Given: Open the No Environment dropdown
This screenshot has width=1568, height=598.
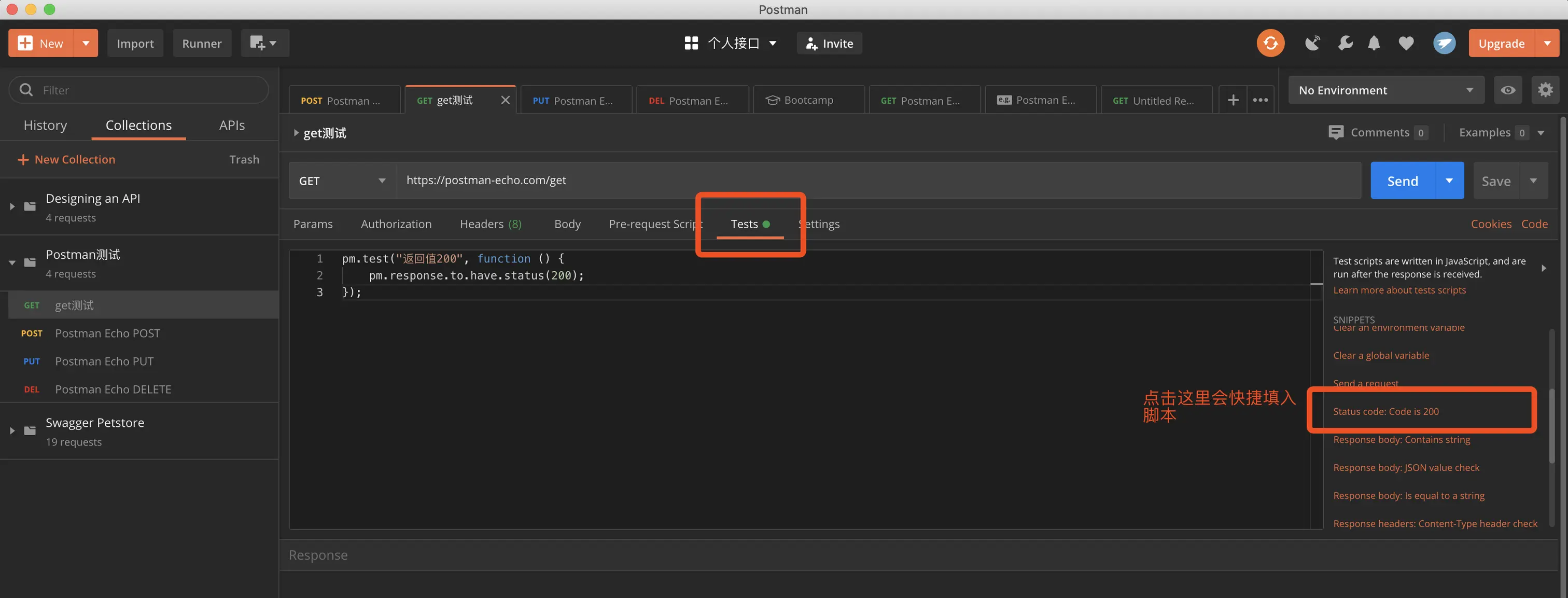Looking at the screenshot, I should tap(1385, 90).
